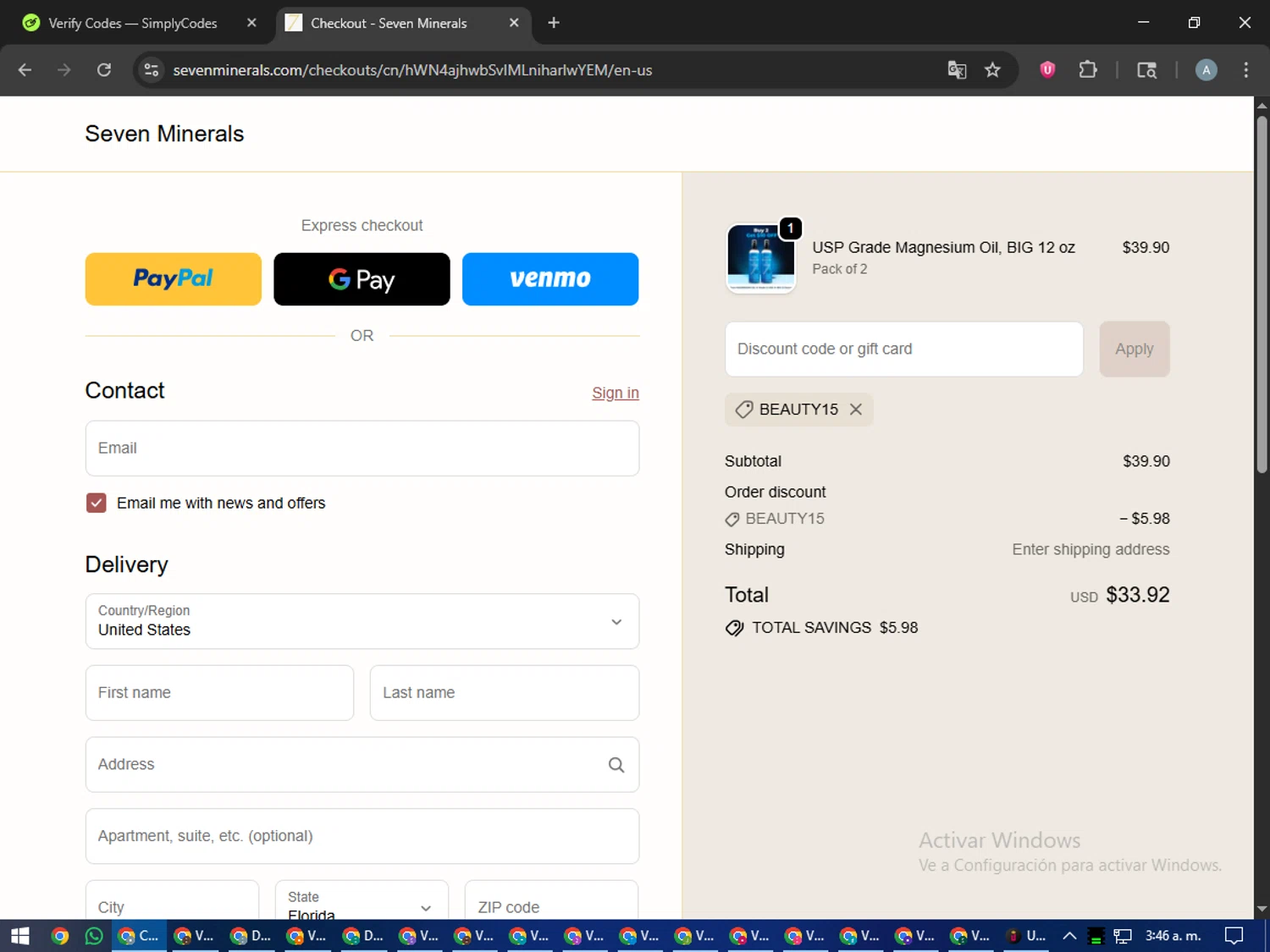This screenshot has width=1270, height=952.
Task: Click the Sign in link
Action: (x=616, y=393)
